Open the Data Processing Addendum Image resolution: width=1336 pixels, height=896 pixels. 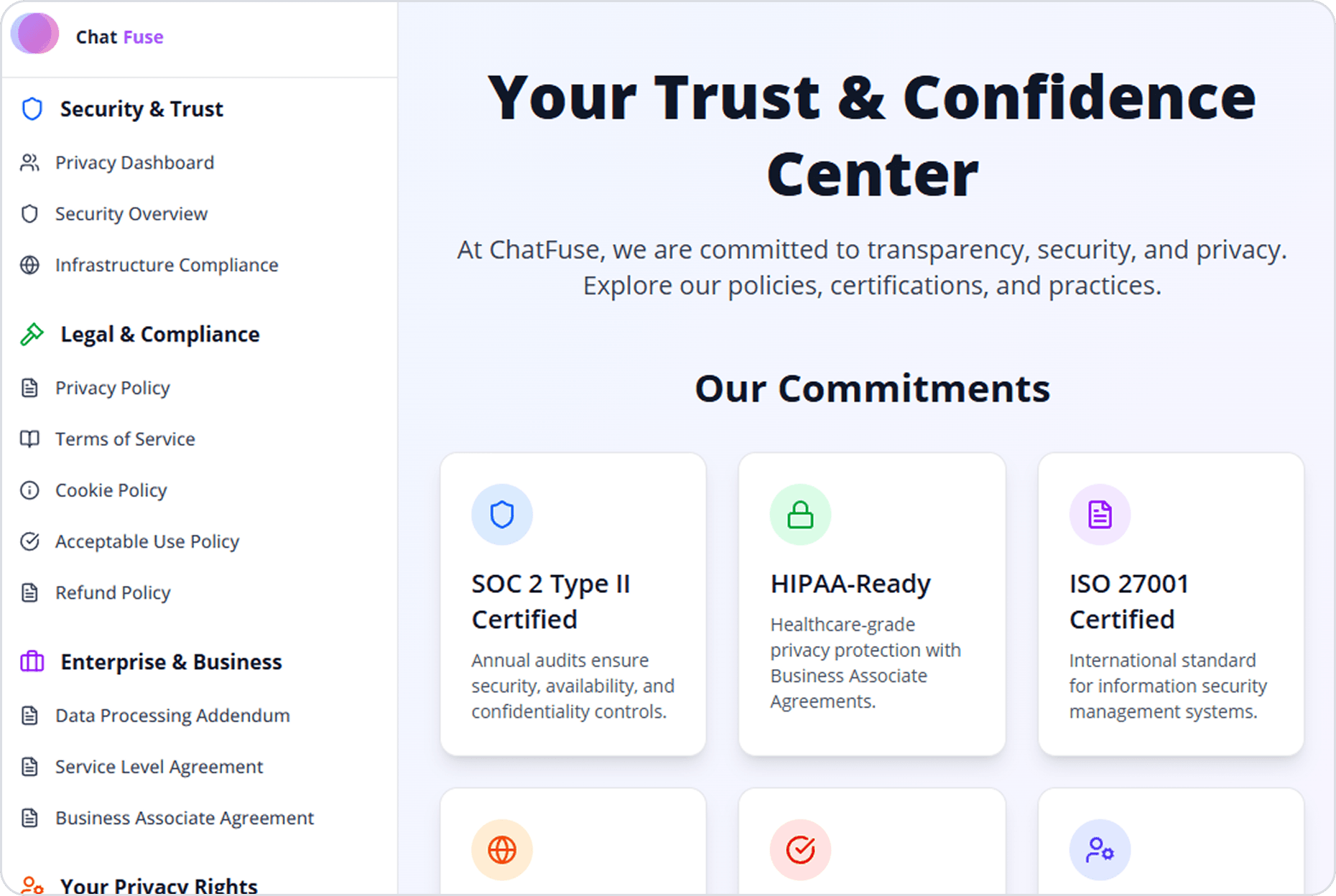tap(172, 715)
